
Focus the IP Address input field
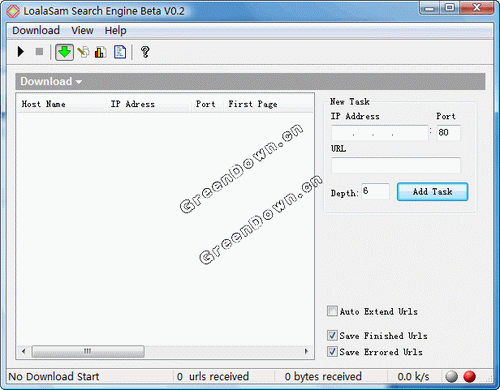pyautogui.click(x=380, y=133)
